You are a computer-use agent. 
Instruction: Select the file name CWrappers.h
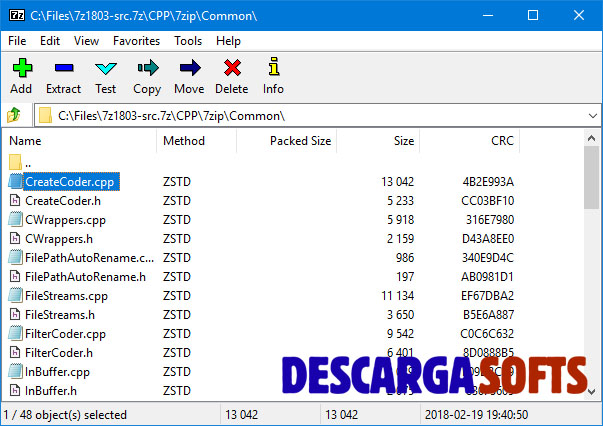coord(59,239)
